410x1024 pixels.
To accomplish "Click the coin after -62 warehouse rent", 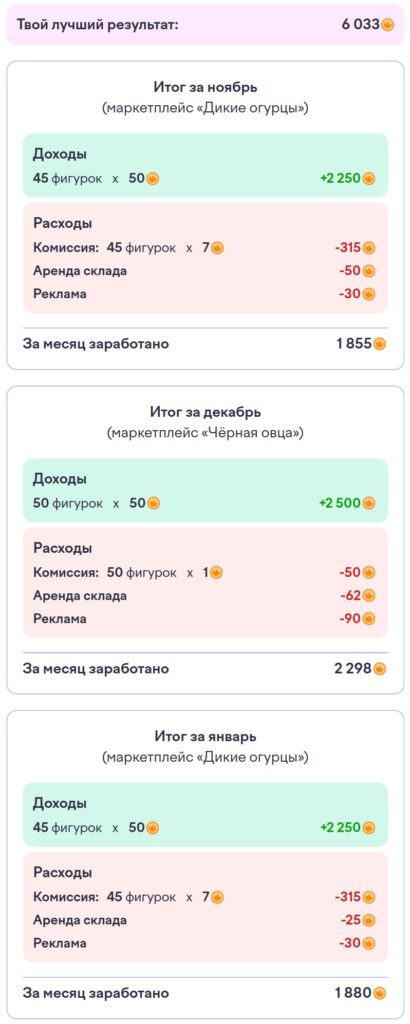I will [x=369, y=596].
